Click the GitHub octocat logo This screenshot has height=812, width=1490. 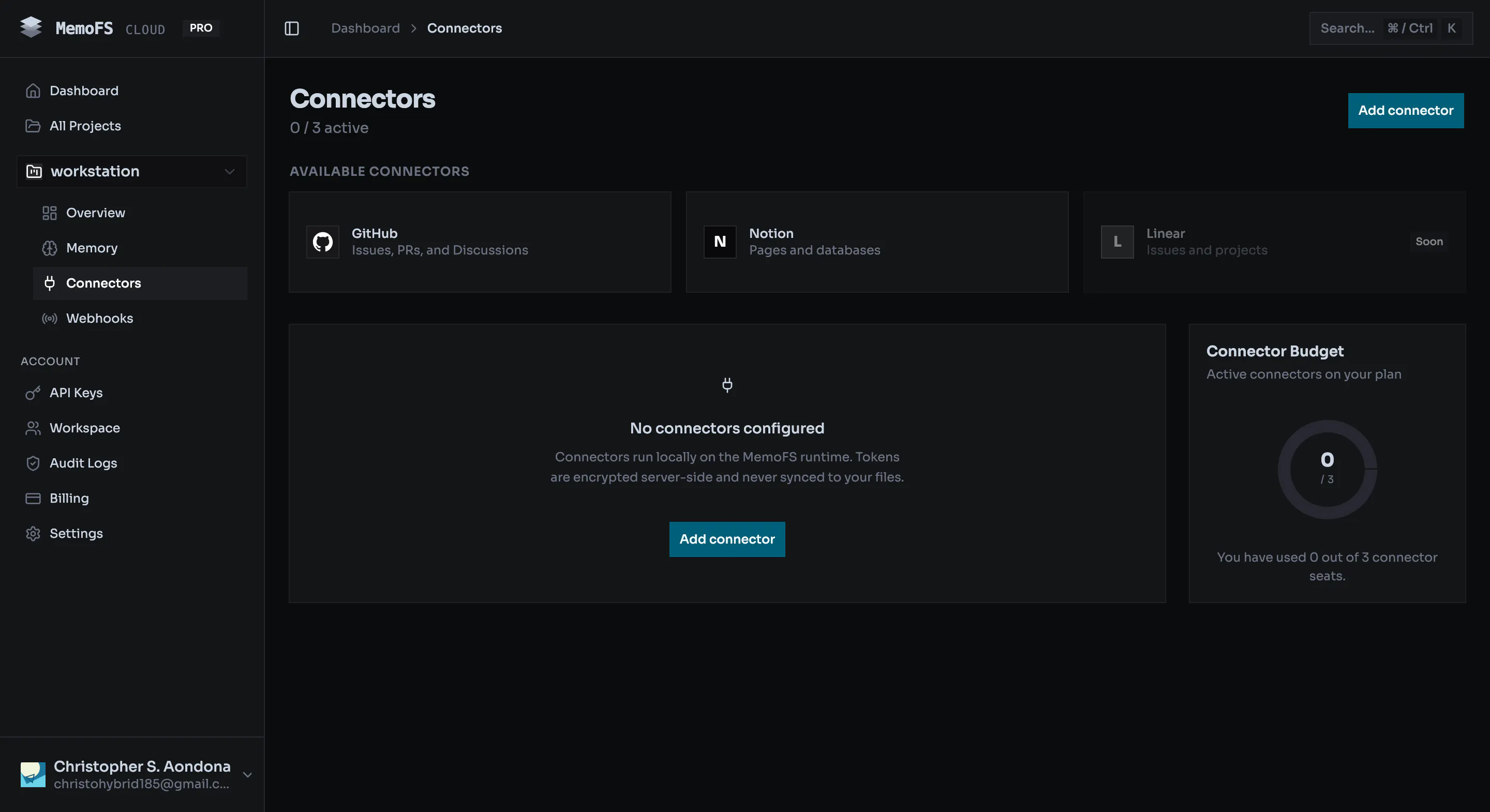(323, 242)
